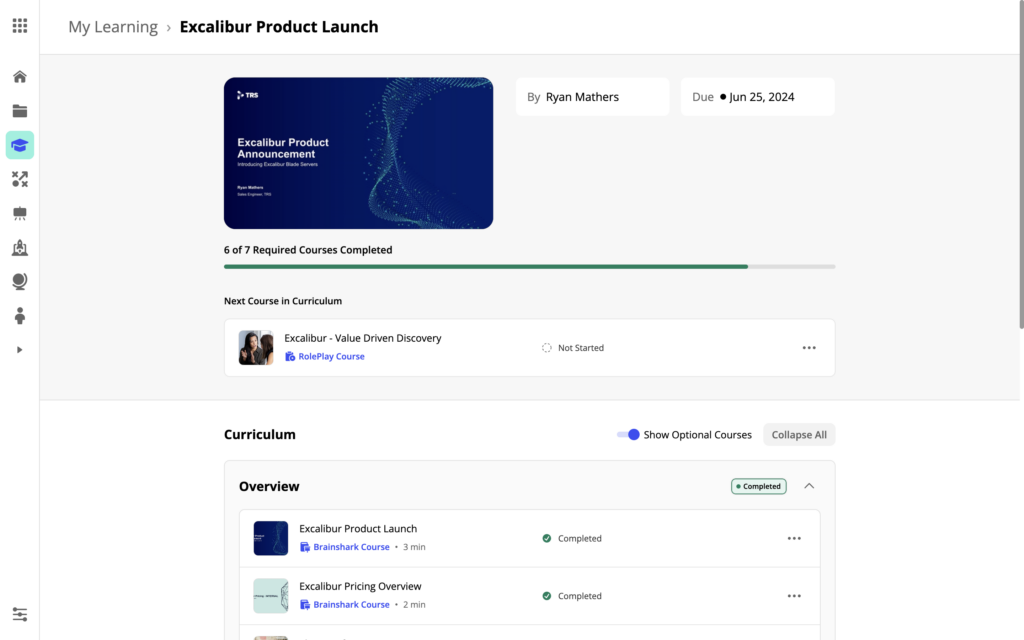Click Brainshark Course label under Pricing Overview

coord(351,605)
